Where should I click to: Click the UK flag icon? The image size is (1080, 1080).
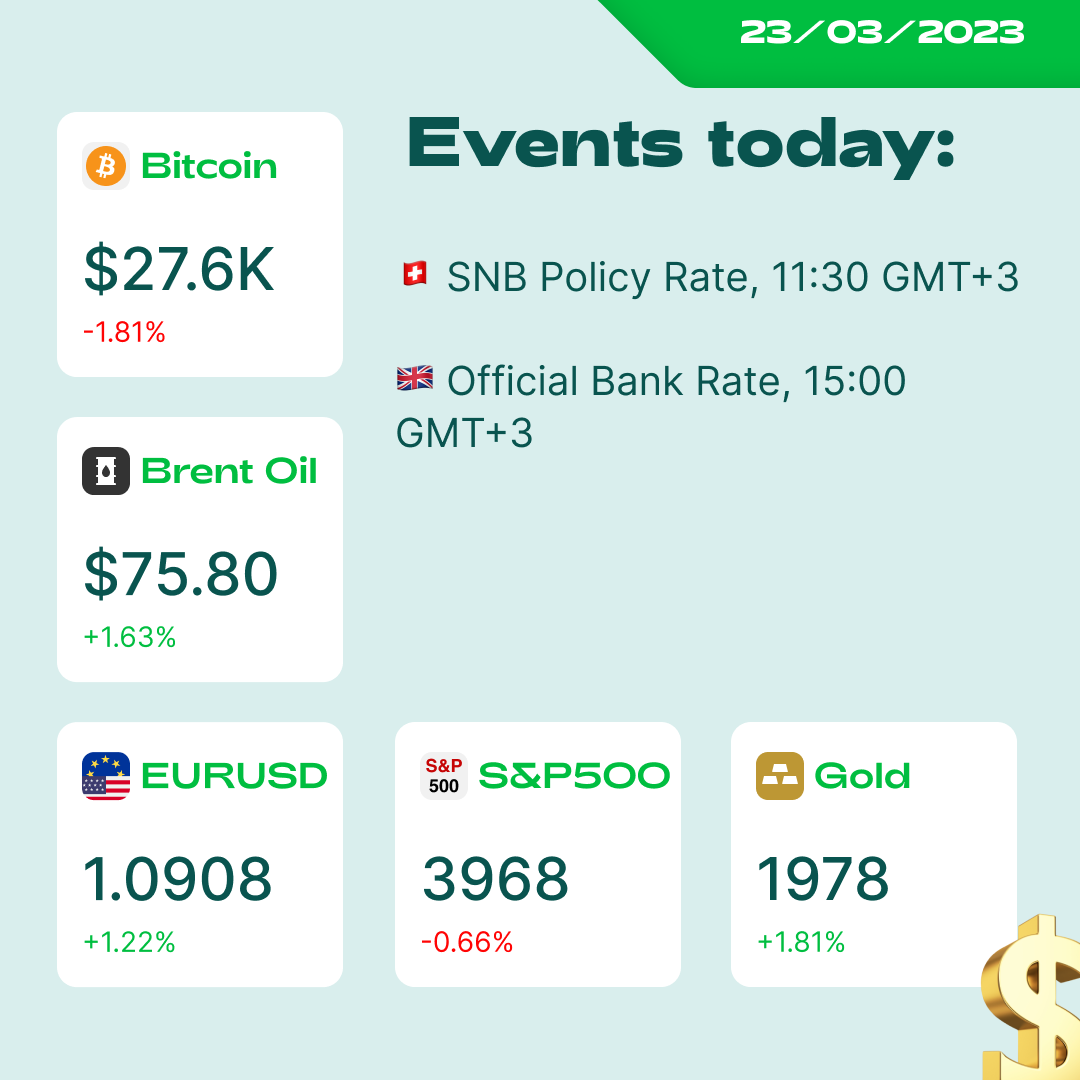[415, 378]
